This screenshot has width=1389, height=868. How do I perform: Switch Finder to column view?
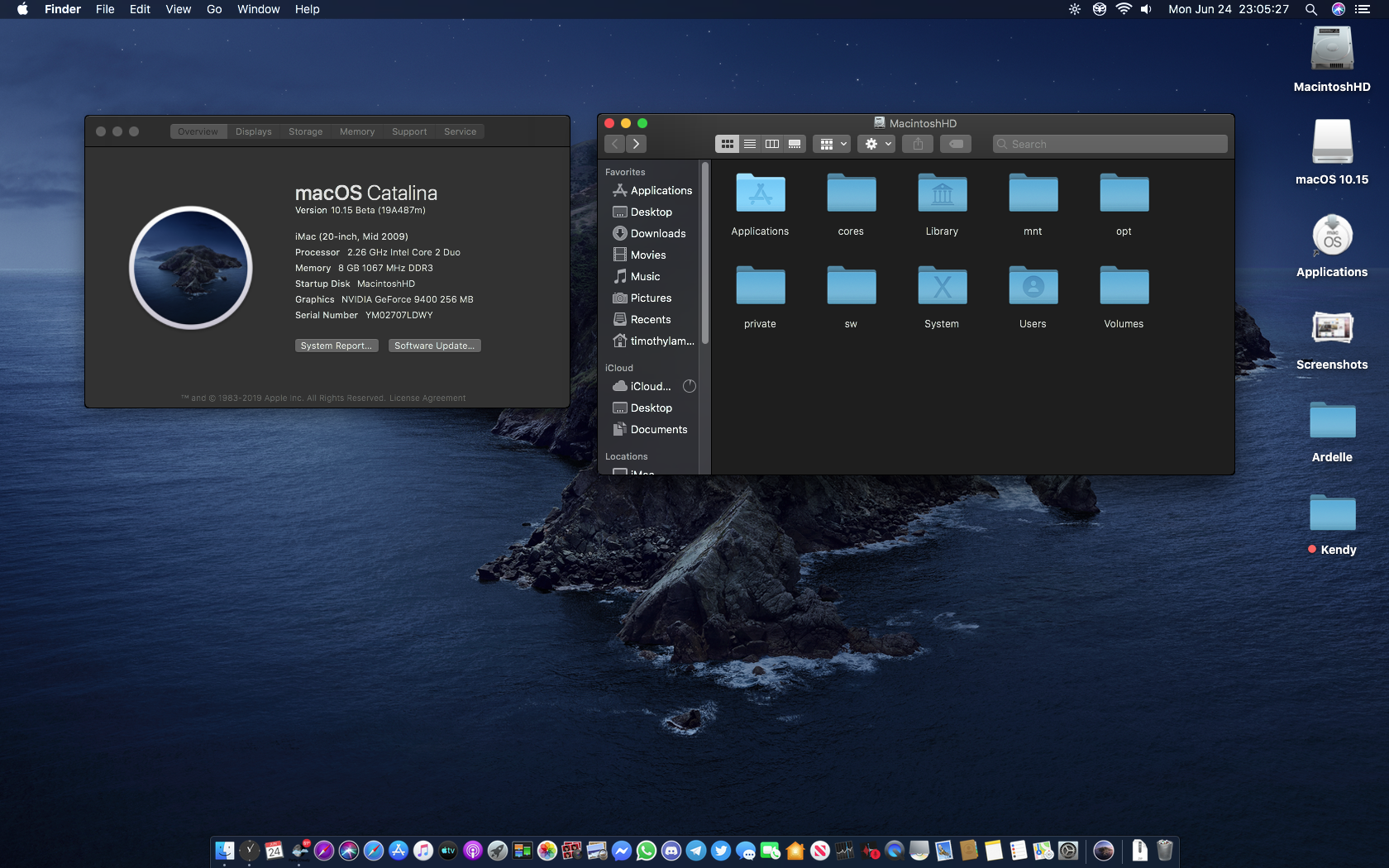coord(772,144)
